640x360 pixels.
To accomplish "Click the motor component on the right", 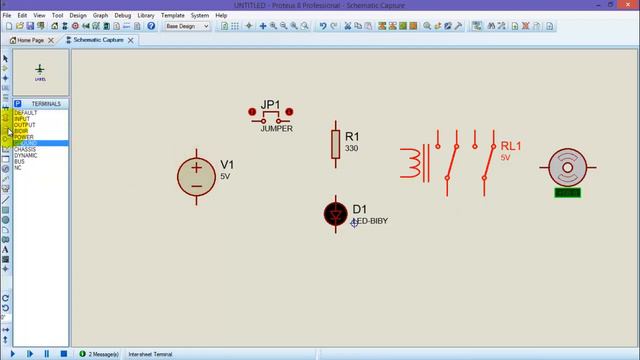I will point(568,167).
